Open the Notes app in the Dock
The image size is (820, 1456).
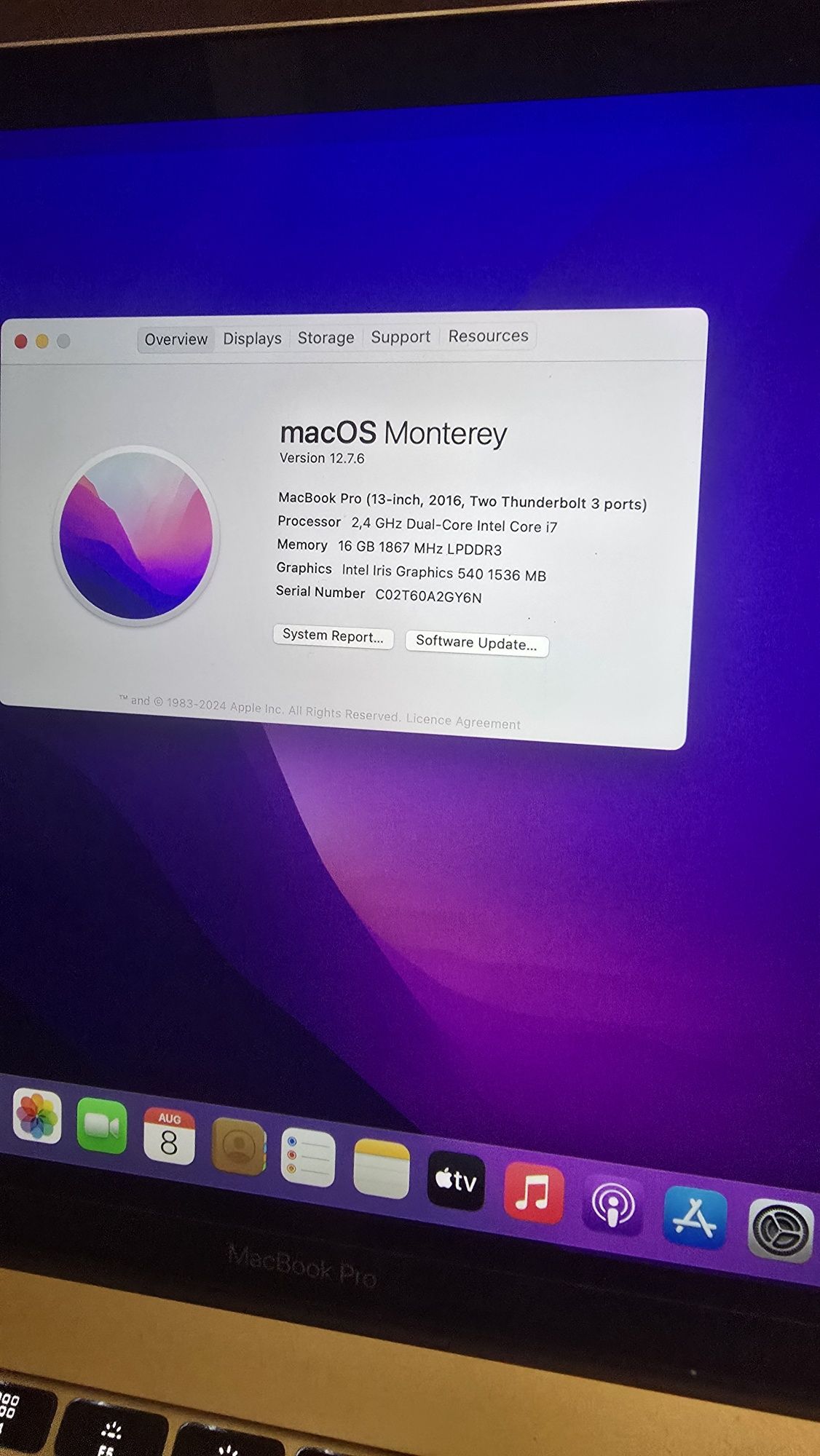(382, 1169)
